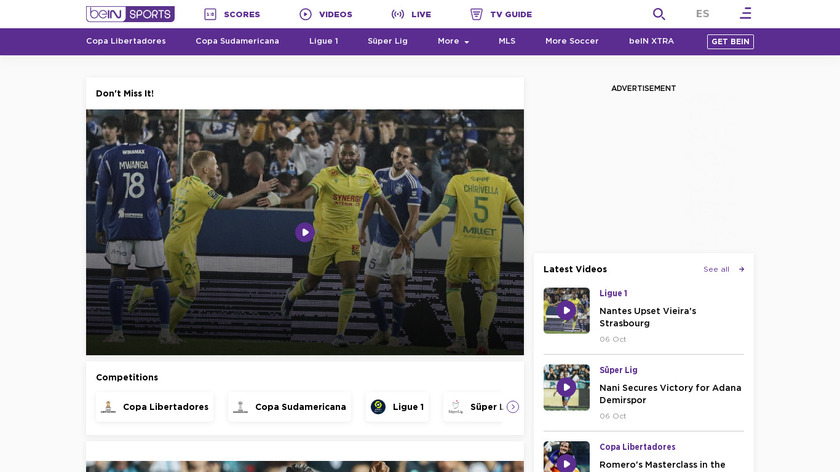Open Süper Lig competition card
This screenshot has width=840, height=472.
(x=473, y=407)
